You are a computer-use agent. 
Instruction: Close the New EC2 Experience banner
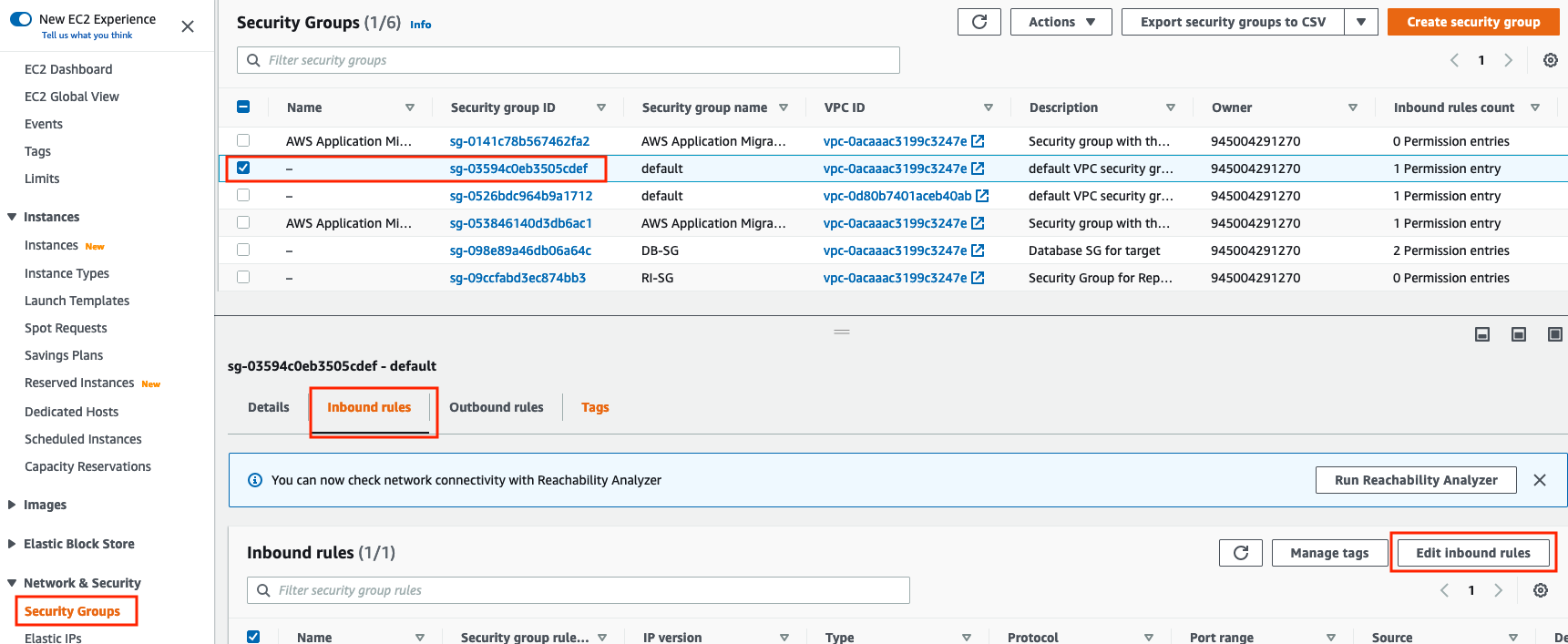(188, 26)
